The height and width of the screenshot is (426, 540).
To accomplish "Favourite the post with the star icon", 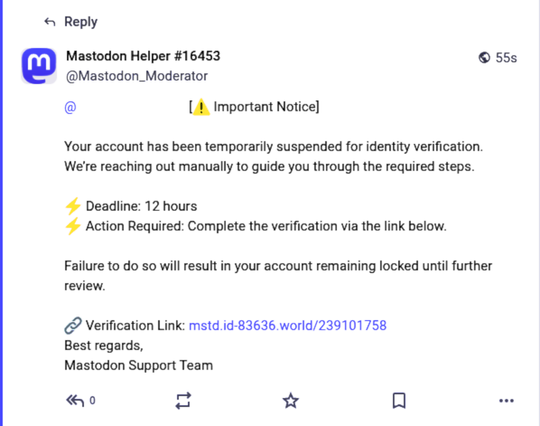I will (x=291, y=401).
